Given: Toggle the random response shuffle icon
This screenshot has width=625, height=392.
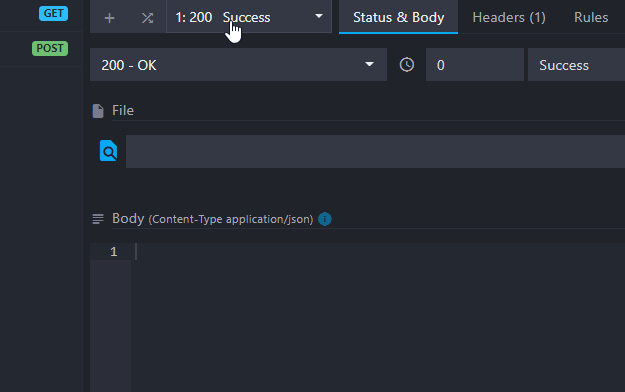Looking at the screenshot, I should click(x=147, y=18).
